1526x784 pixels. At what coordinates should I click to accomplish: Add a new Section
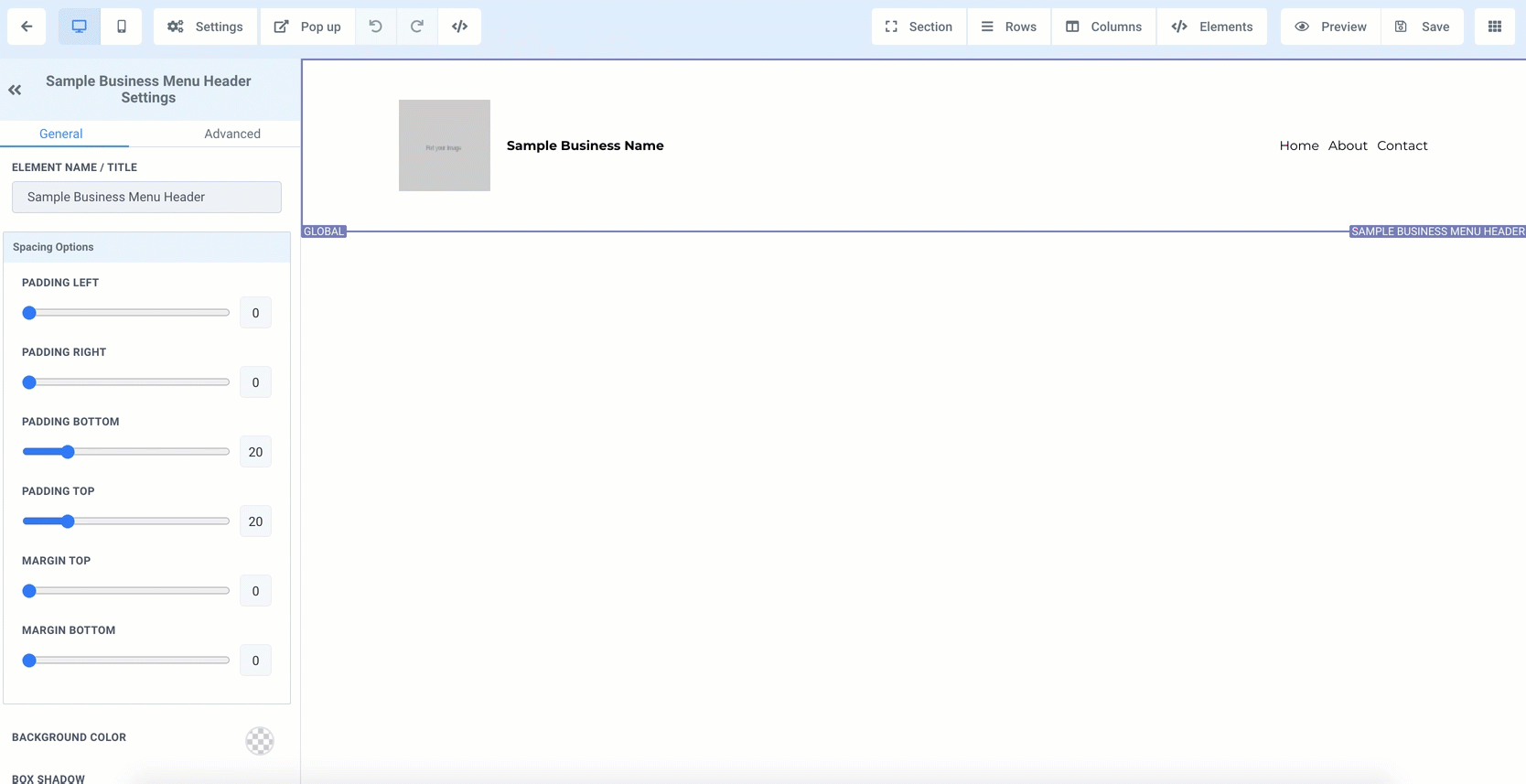pos(919,27)
